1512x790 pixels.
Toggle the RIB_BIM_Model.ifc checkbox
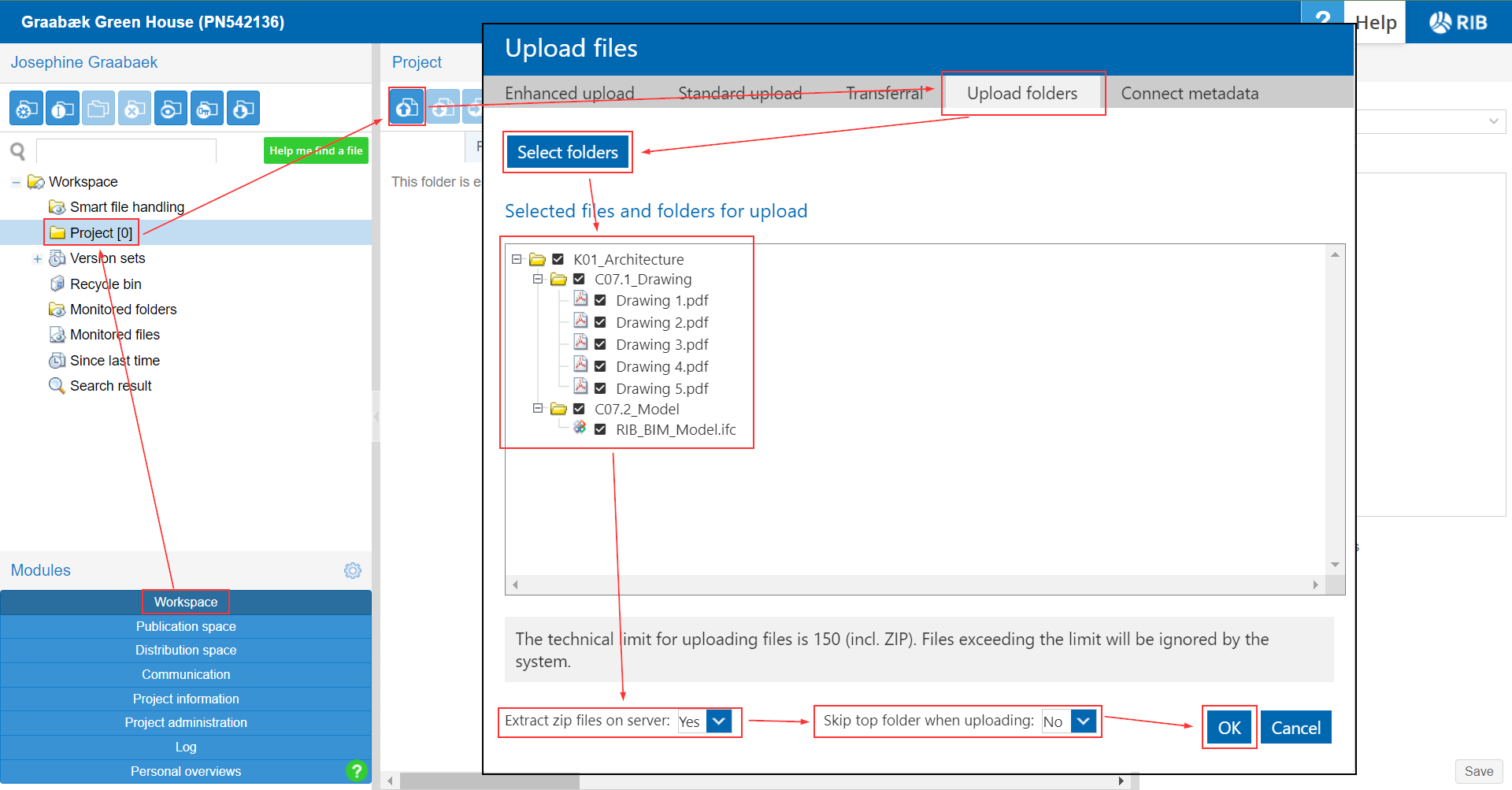point(600,429)
